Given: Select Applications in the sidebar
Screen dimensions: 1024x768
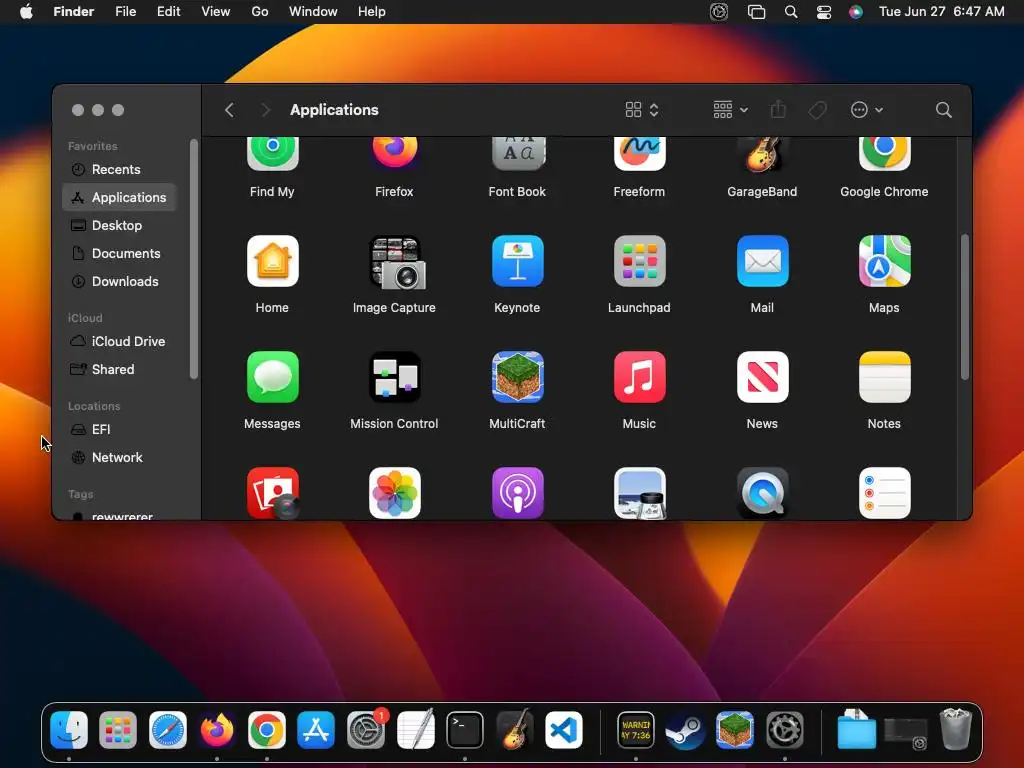Looking at the screenshot, I should [x=119, y=197].
